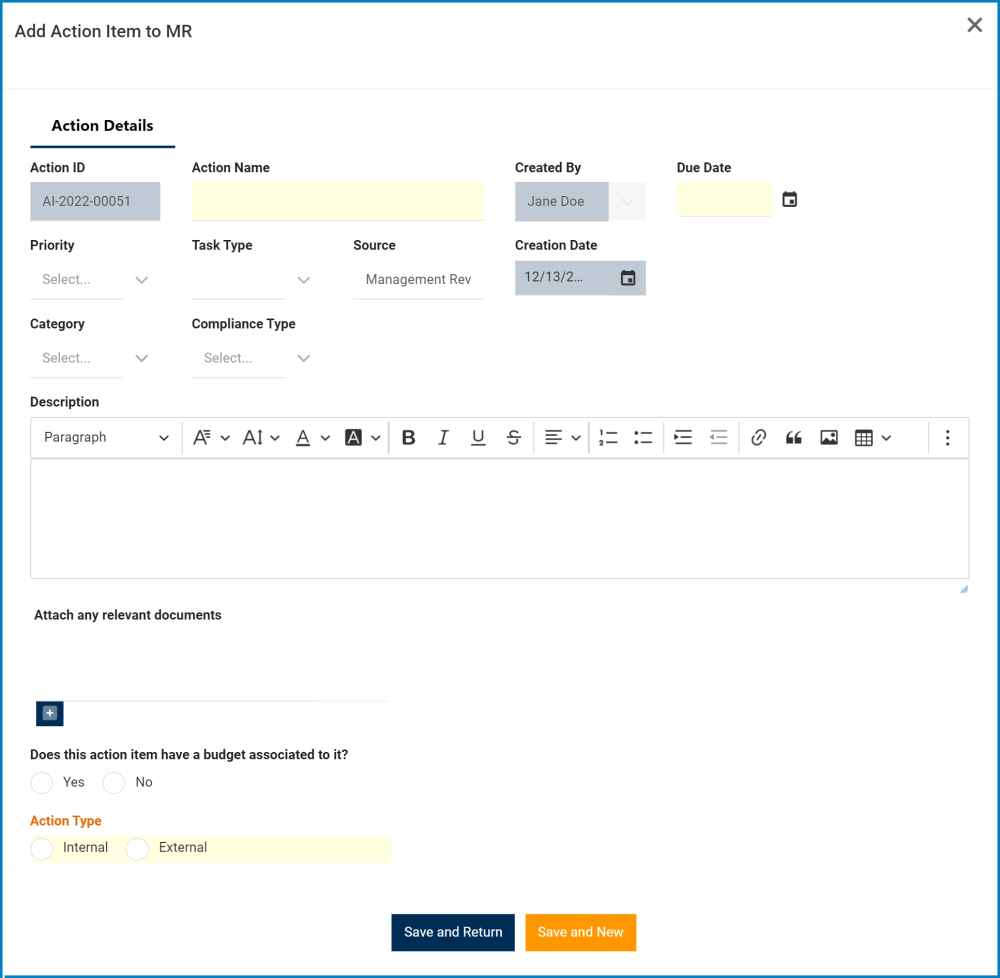Create a numbered list
The height and width of the screenshot is (978, 1000).
point(608,437)
